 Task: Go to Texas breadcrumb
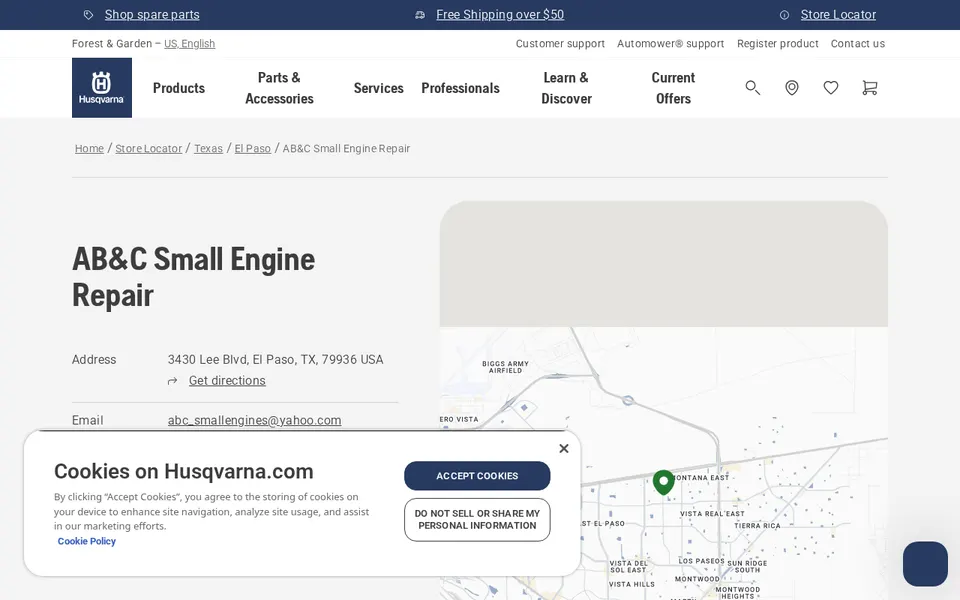[x=208, y=149]
